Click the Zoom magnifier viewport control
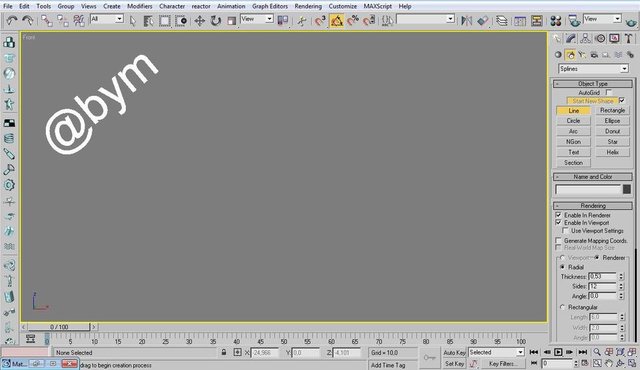Image resolution: width=640 pixels, height=370 pixels. point(597,352)
